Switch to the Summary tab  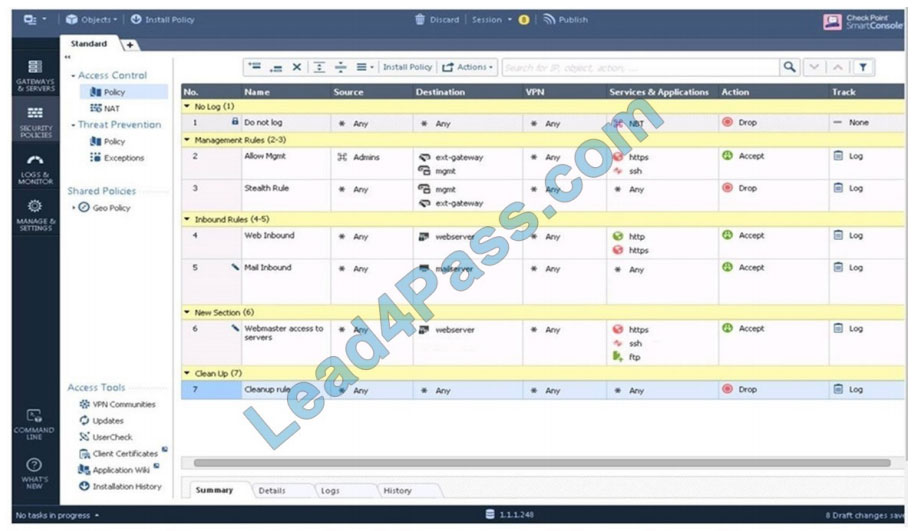214,490
